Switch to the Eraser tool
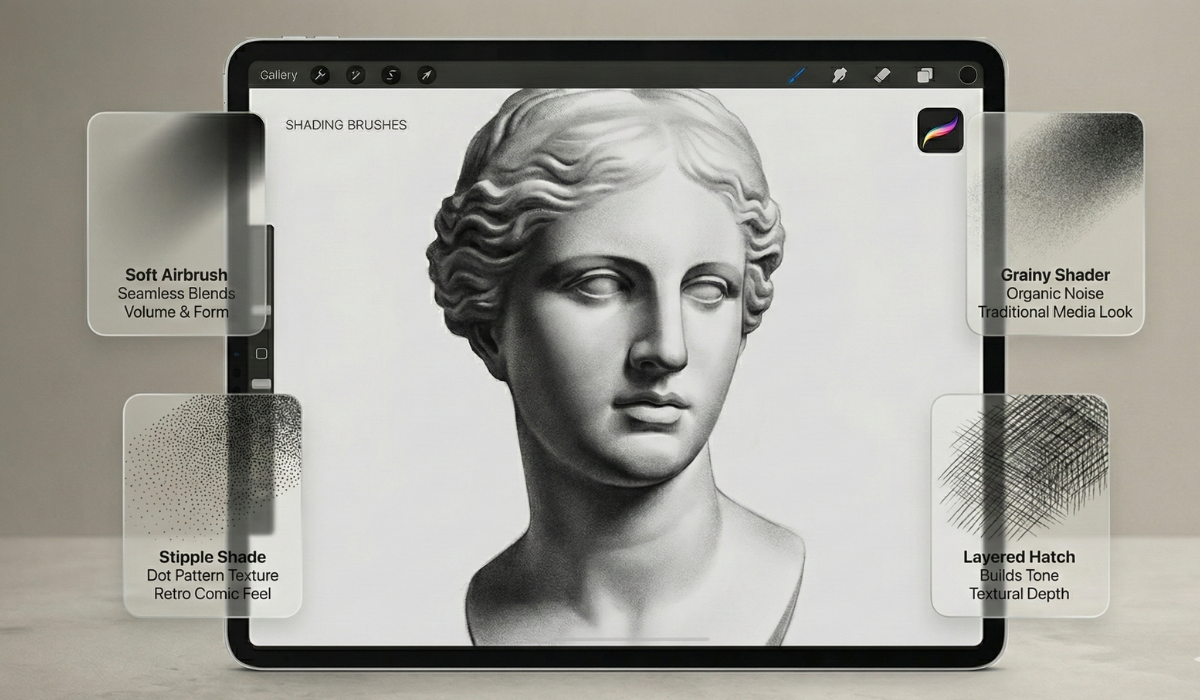This screenshot has height=700, width=1200. pyautogui.click(x=882, y=74)
